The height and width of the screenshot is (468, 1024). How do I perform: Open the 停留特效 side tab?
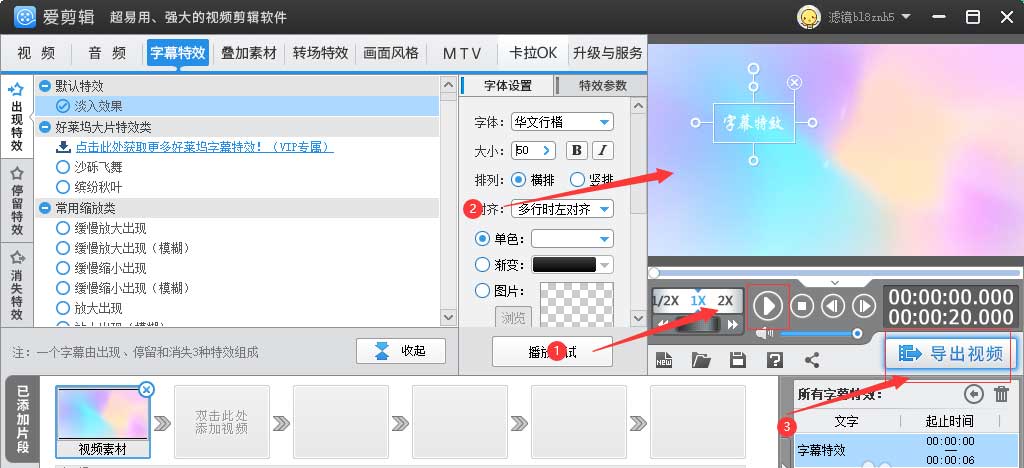17,200
